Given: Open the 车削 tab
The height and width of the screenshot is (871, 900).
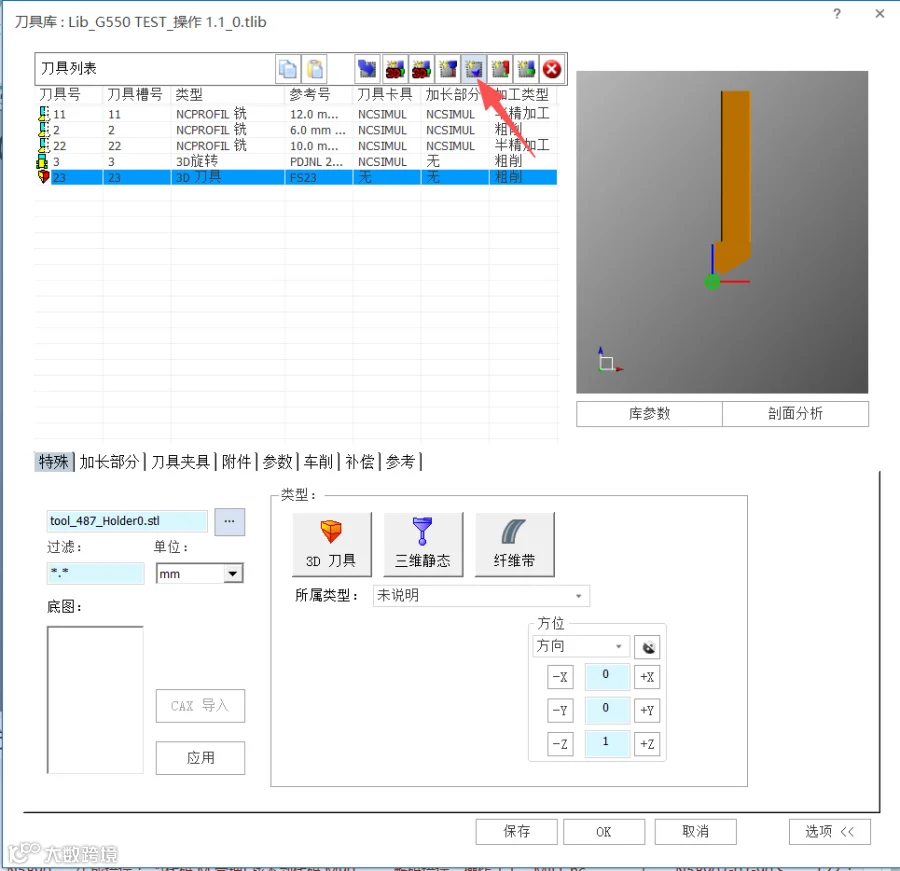Looking at the screenshot, I should click(x=319, y=462).
